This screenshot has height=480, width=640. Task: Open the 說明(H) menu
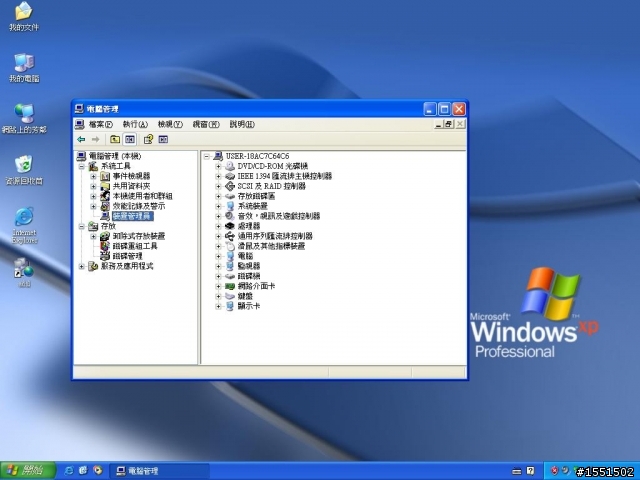pos(242,124)
